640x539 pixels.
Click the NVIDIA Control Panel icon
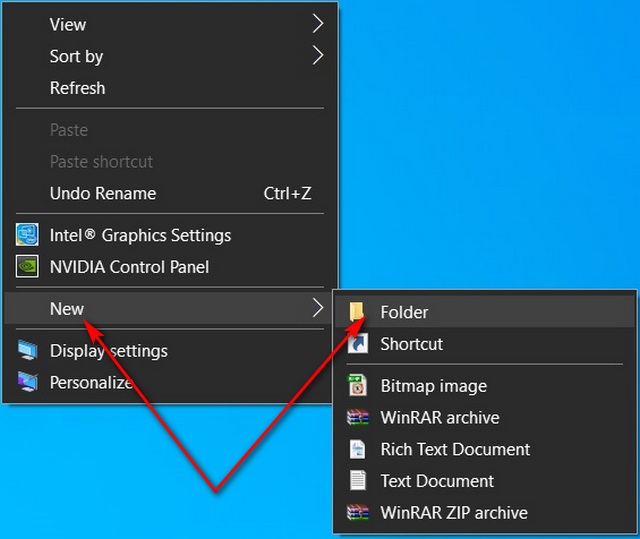tap(27, 266)
